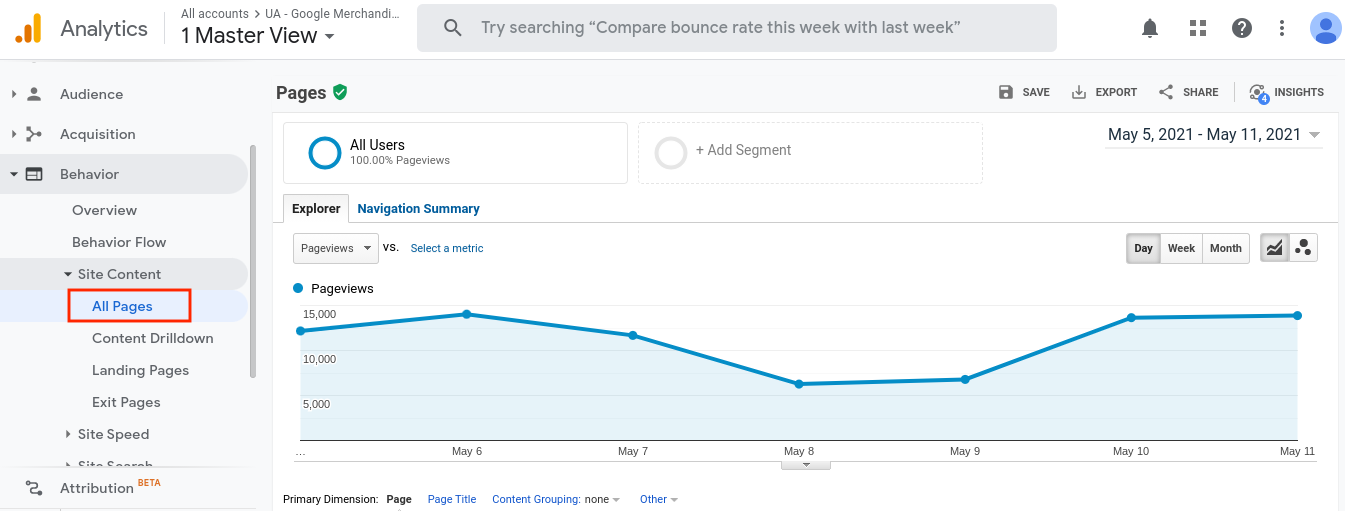Open the notifications bell icon
The height and width of the screenshot is (511, 1345).
pyautogui.click(x=1150, y=28)
